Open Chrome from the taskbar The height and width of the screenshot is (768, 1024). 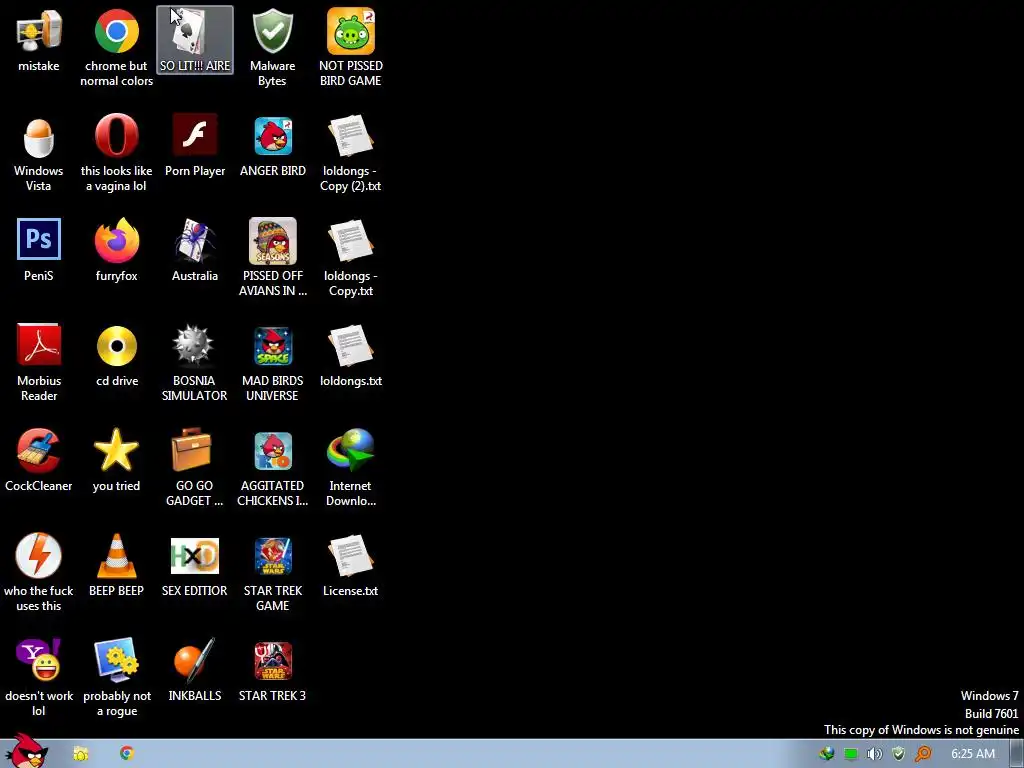point(127,753)
